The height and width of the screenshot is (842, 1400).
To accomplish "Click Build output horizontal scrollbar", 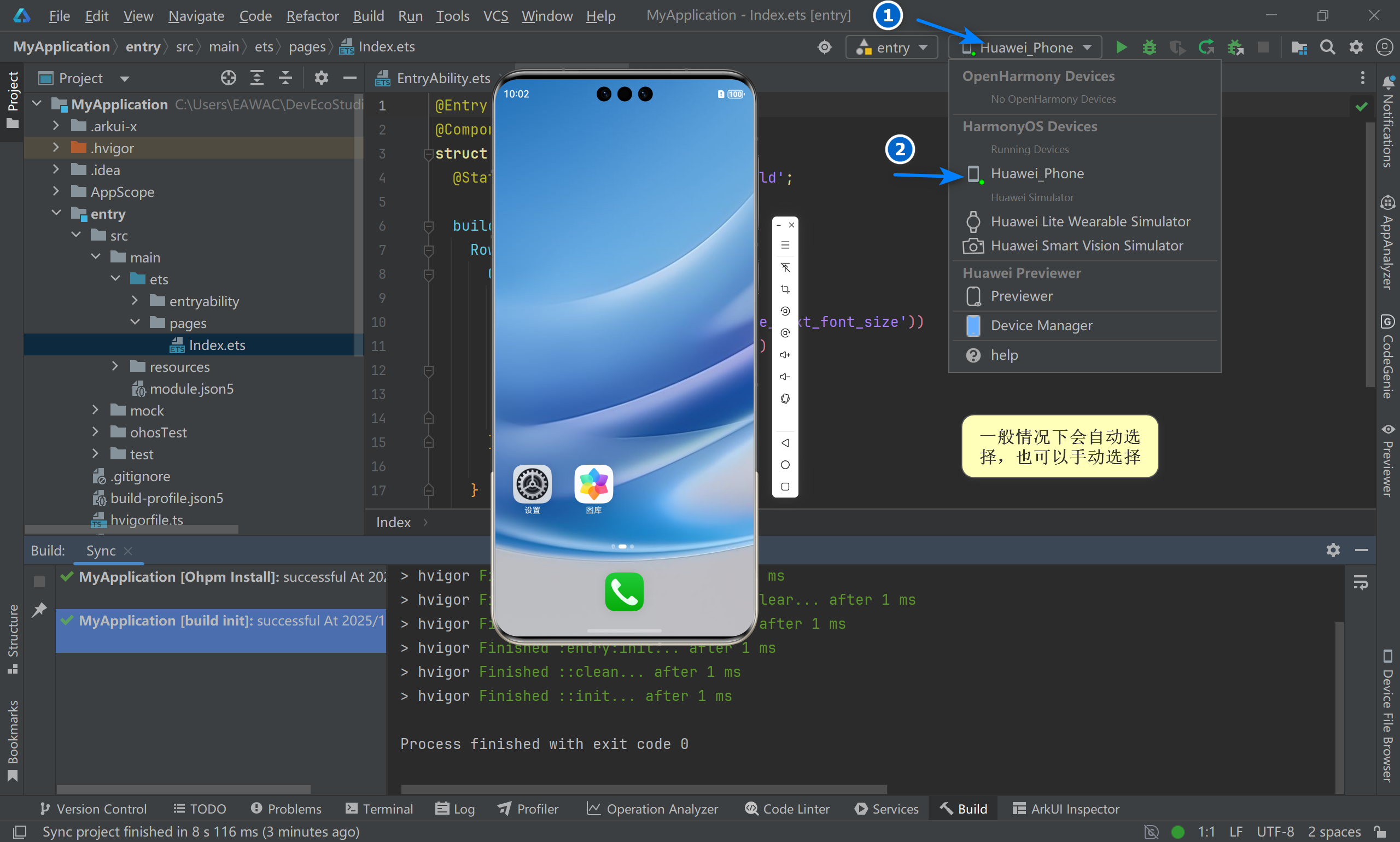I will point(643,789).
